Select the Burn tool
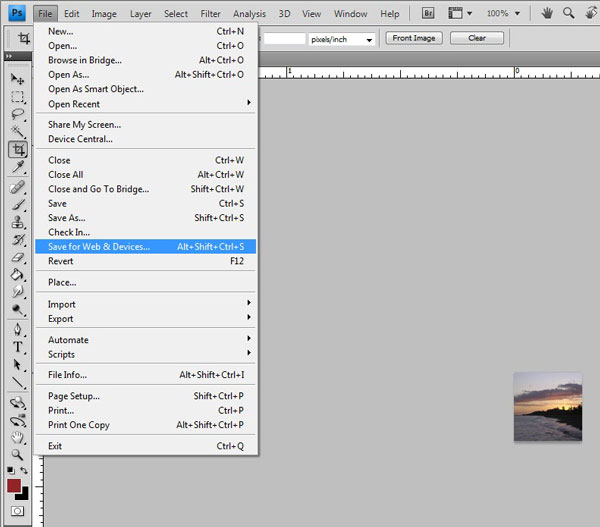600x527 pixels. (x=18, y=309)
